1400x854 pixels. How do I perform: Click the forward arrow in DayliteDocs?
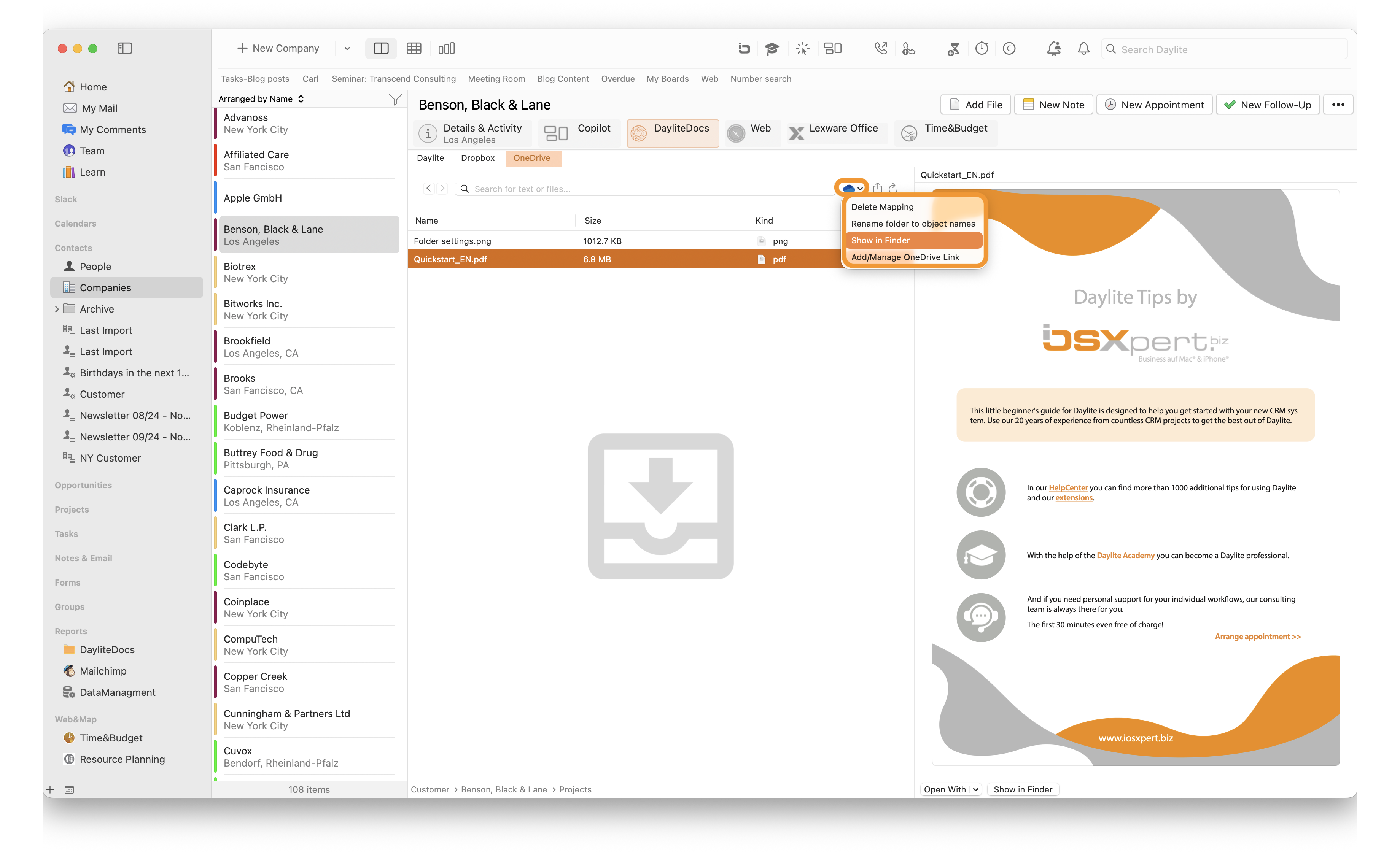tap(442, 188)
